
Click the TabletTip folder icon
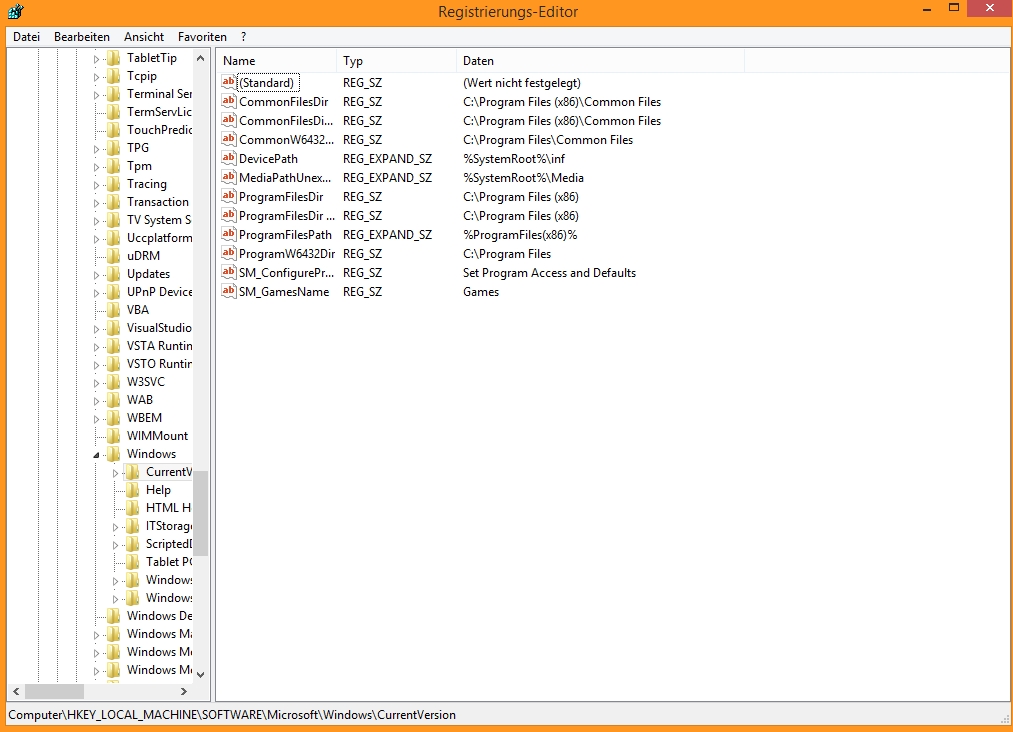(114, 58)
